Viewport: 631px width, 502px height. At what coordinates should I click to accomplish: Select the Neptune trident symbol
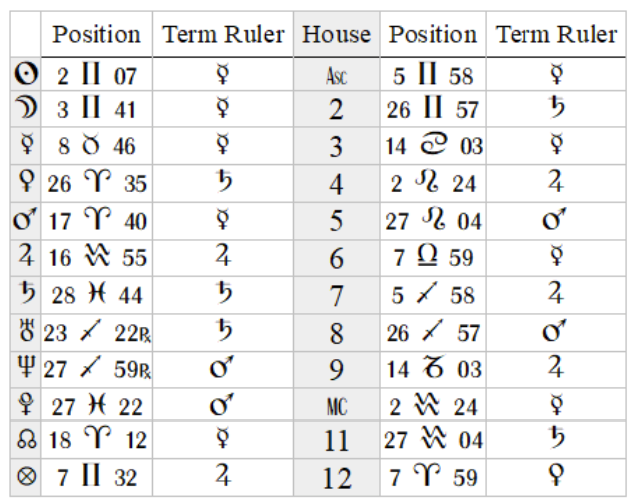(x=26, y=367)
